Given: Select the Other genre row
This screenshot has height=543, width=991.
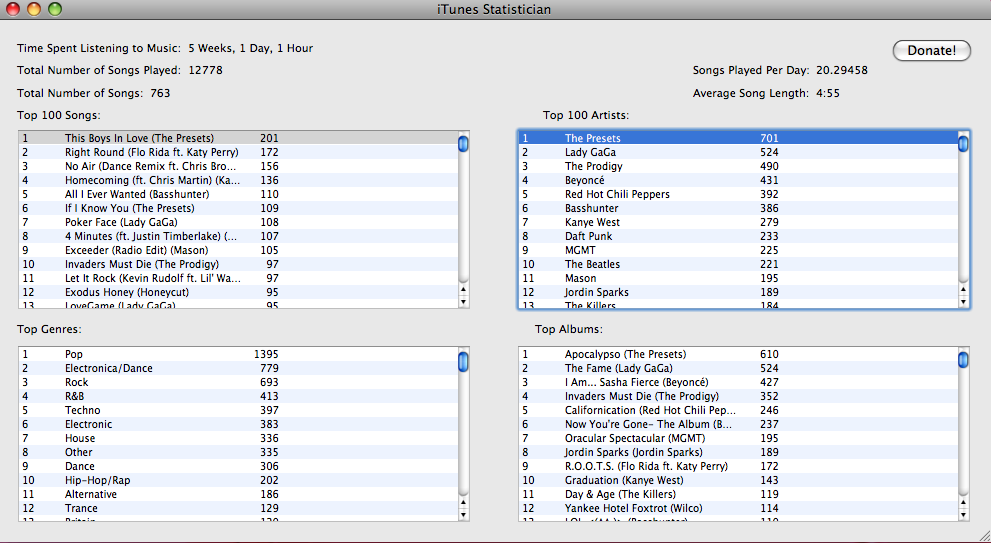Looking at the screenshot, I should point(238,452).
